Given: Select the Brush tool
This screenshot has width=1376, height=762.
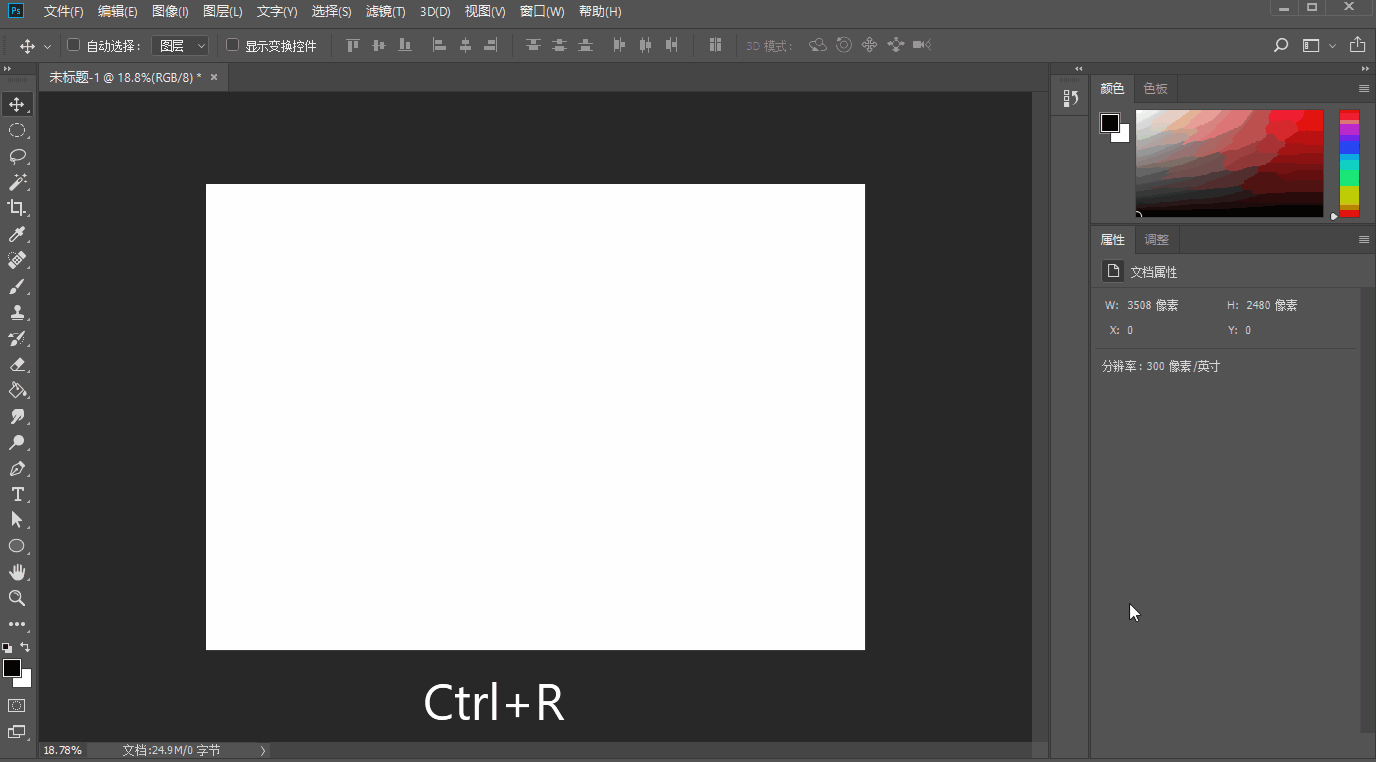Looking at the screenshot, I should (16, 286).
